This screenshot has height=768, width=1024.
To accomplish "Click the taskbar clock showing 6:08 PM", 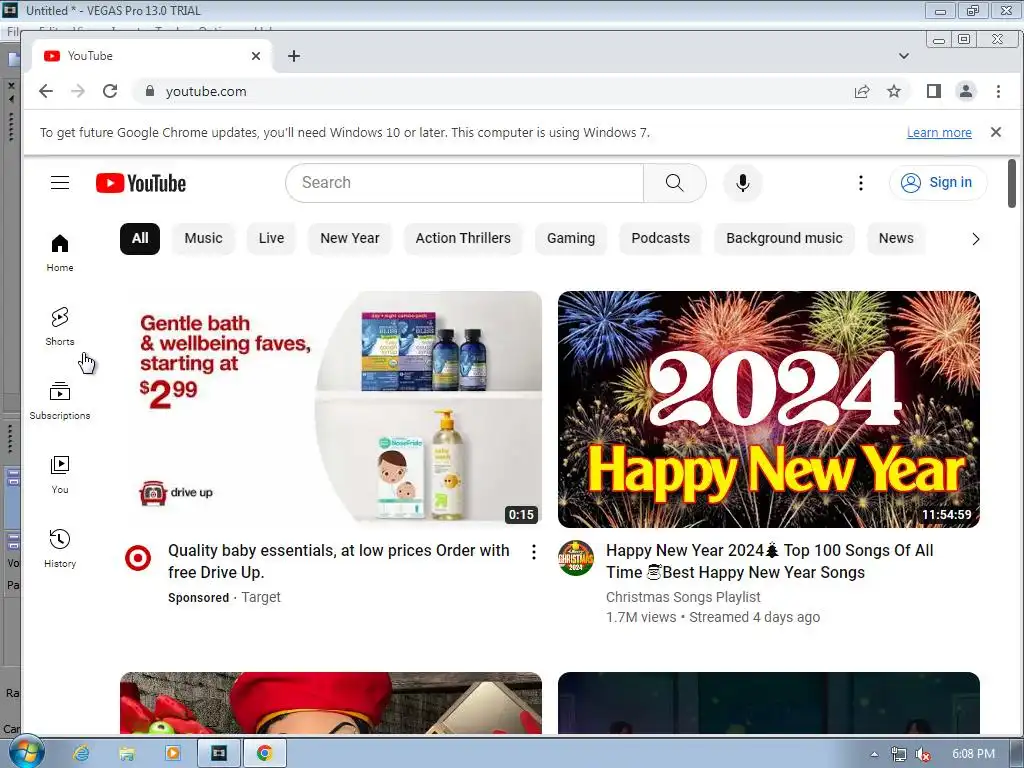I will (973, 754).
